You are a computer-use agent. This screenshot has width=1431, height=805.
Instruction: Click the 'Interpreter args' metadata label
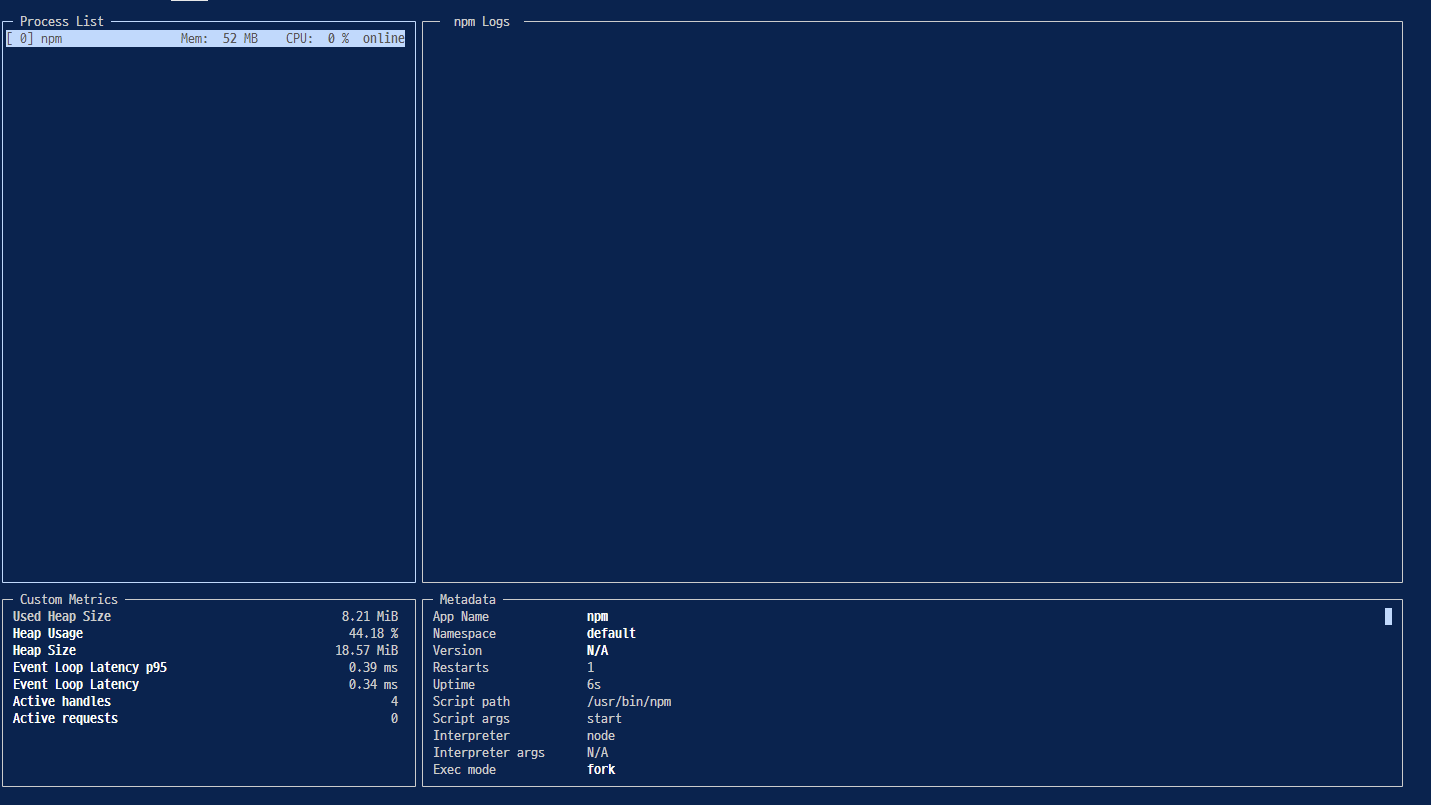tap(489, 752)
